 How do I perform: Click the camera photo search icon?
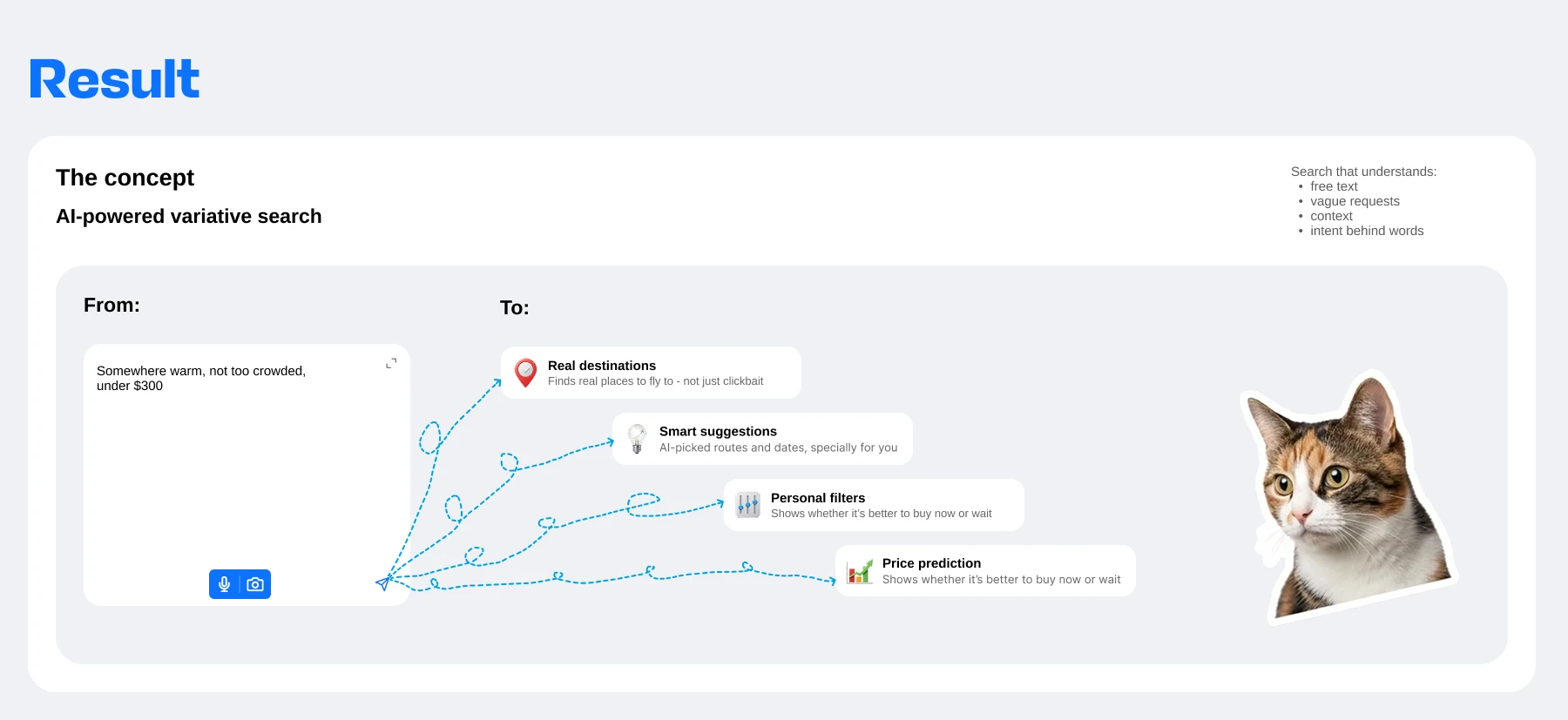[x=255, y=584]
